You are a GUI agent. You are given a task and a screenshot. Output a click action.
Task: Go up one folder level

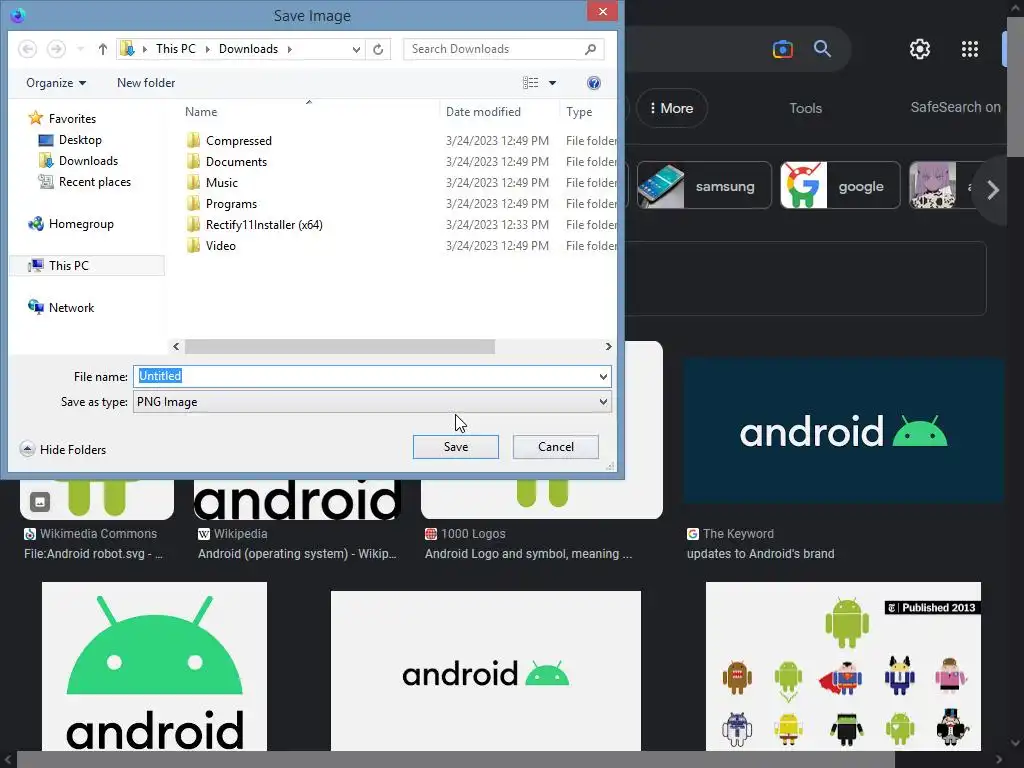click(103, 49)
